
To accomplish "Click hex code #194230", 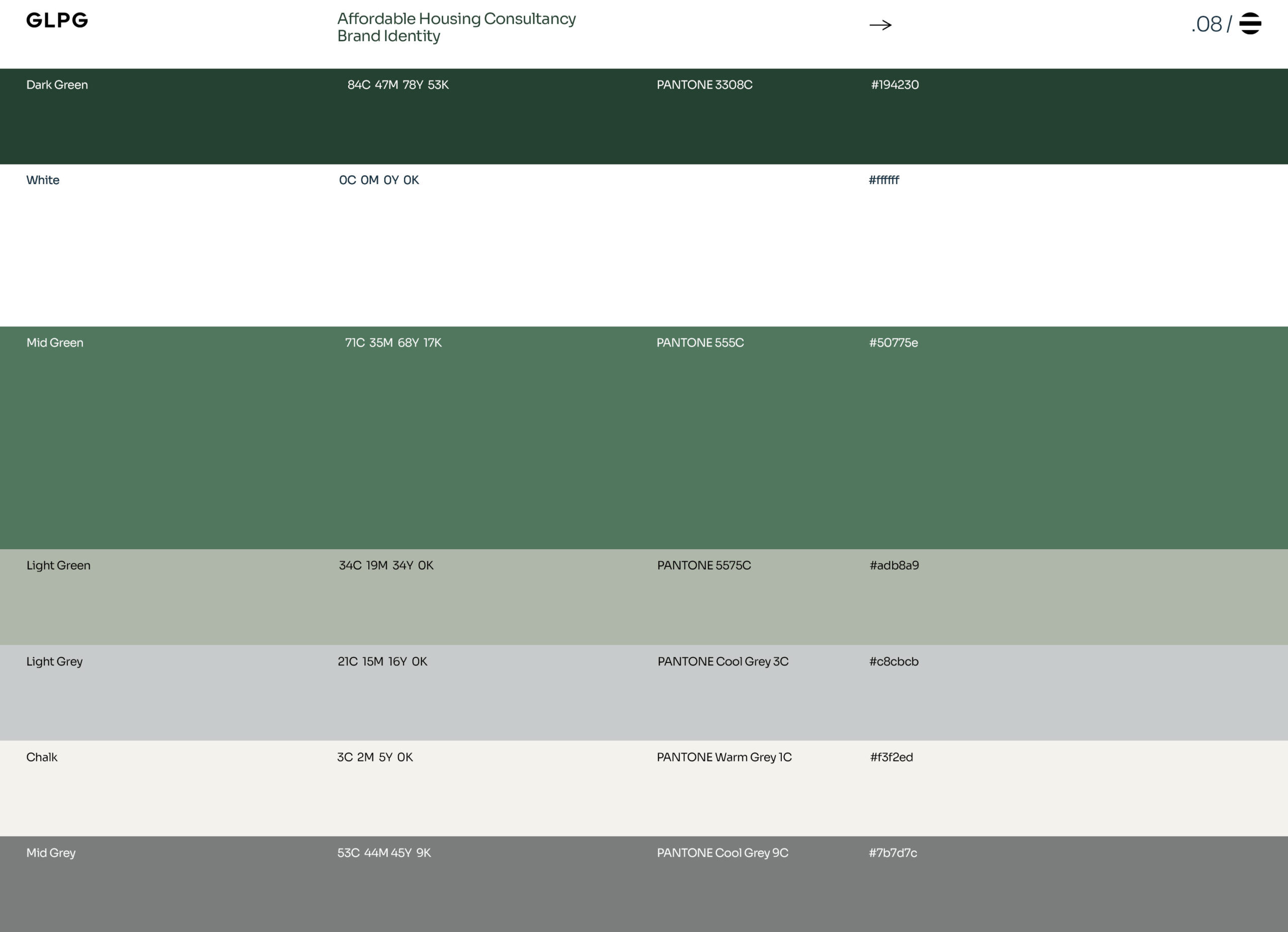I will tap(895, 85).
